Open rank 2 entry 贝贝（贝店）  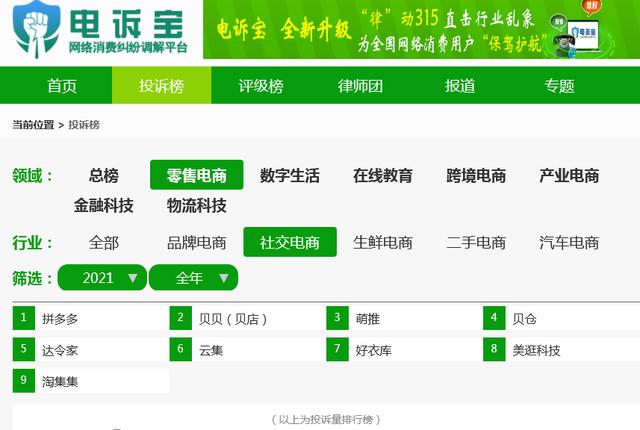click(248, 318)
